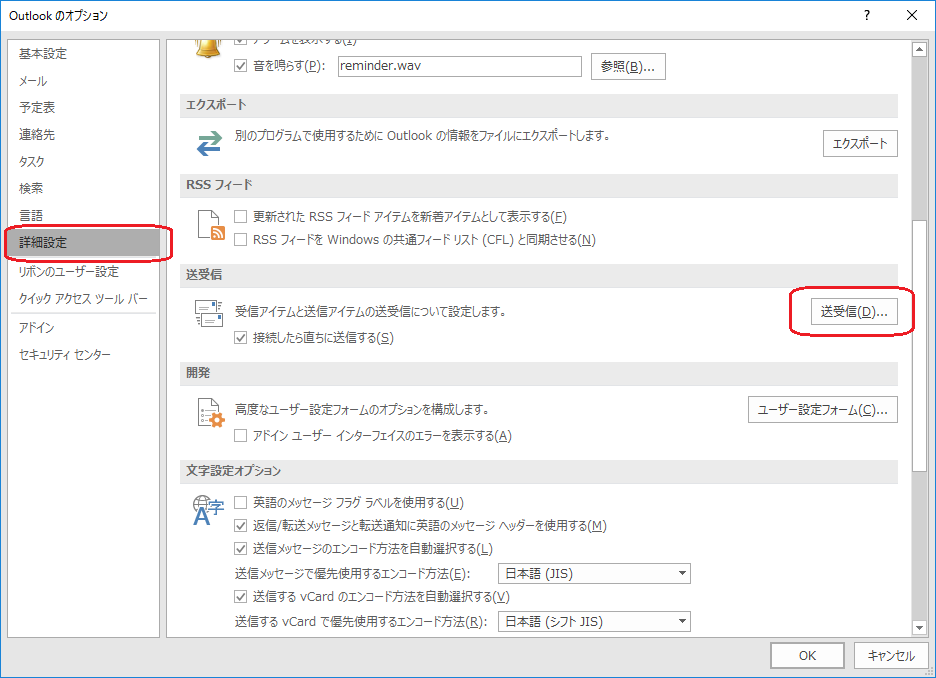936x678 pixels.
Task: Click in the reminder.wav sound file field
Action: pyautogui.click(x=458, y=67)
